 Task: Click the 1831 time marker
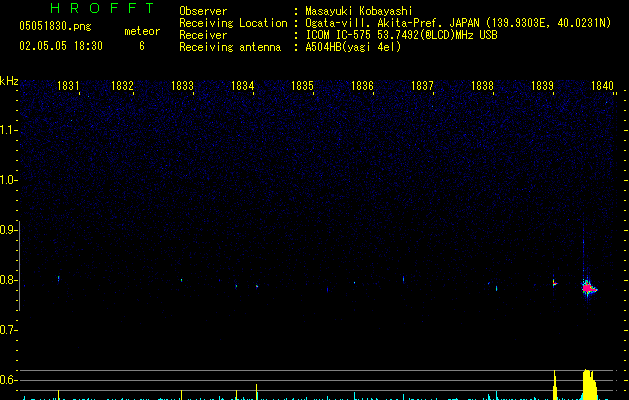click(x=68, y=85)
